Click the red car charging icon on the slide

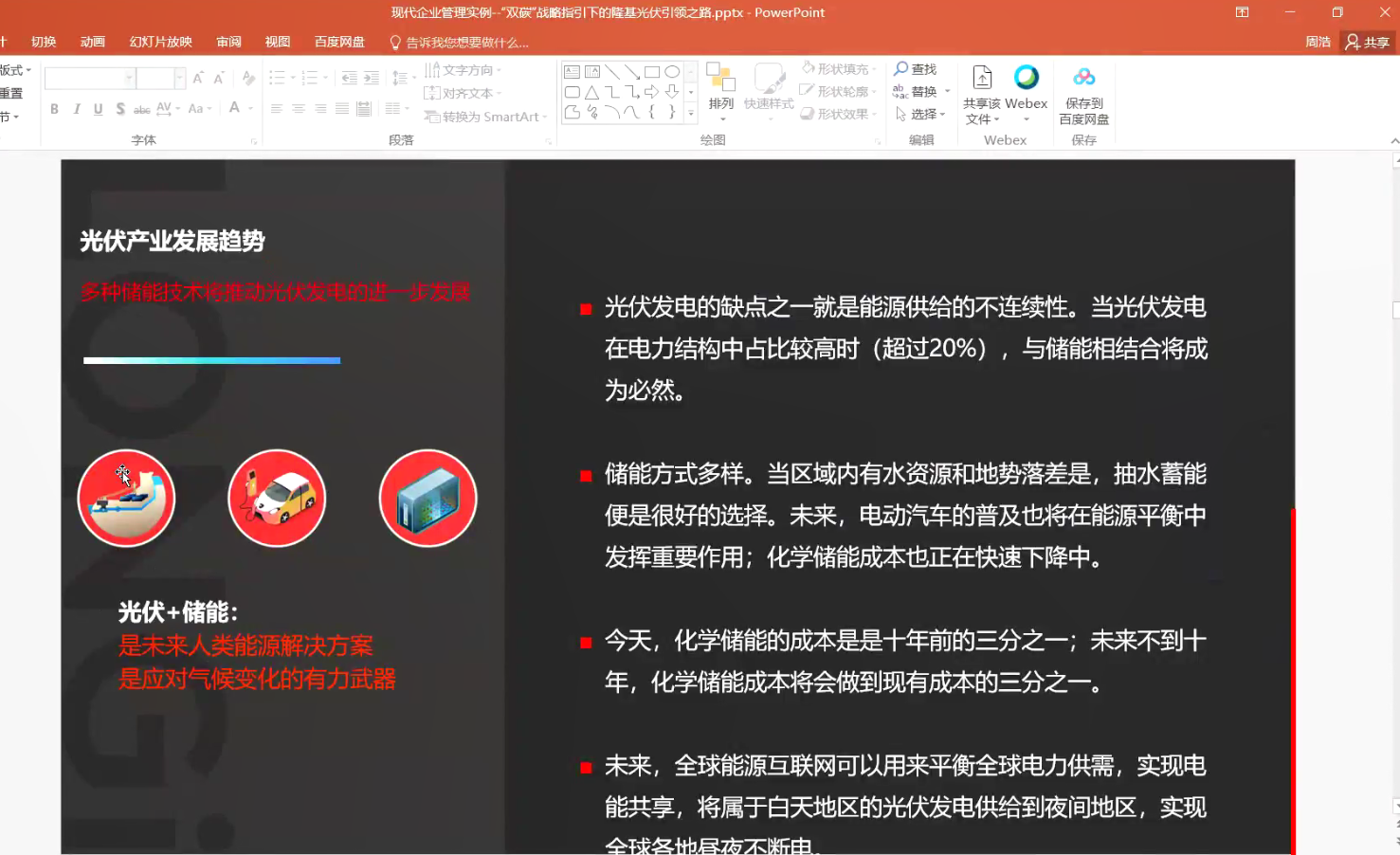(x=276, y=497)
